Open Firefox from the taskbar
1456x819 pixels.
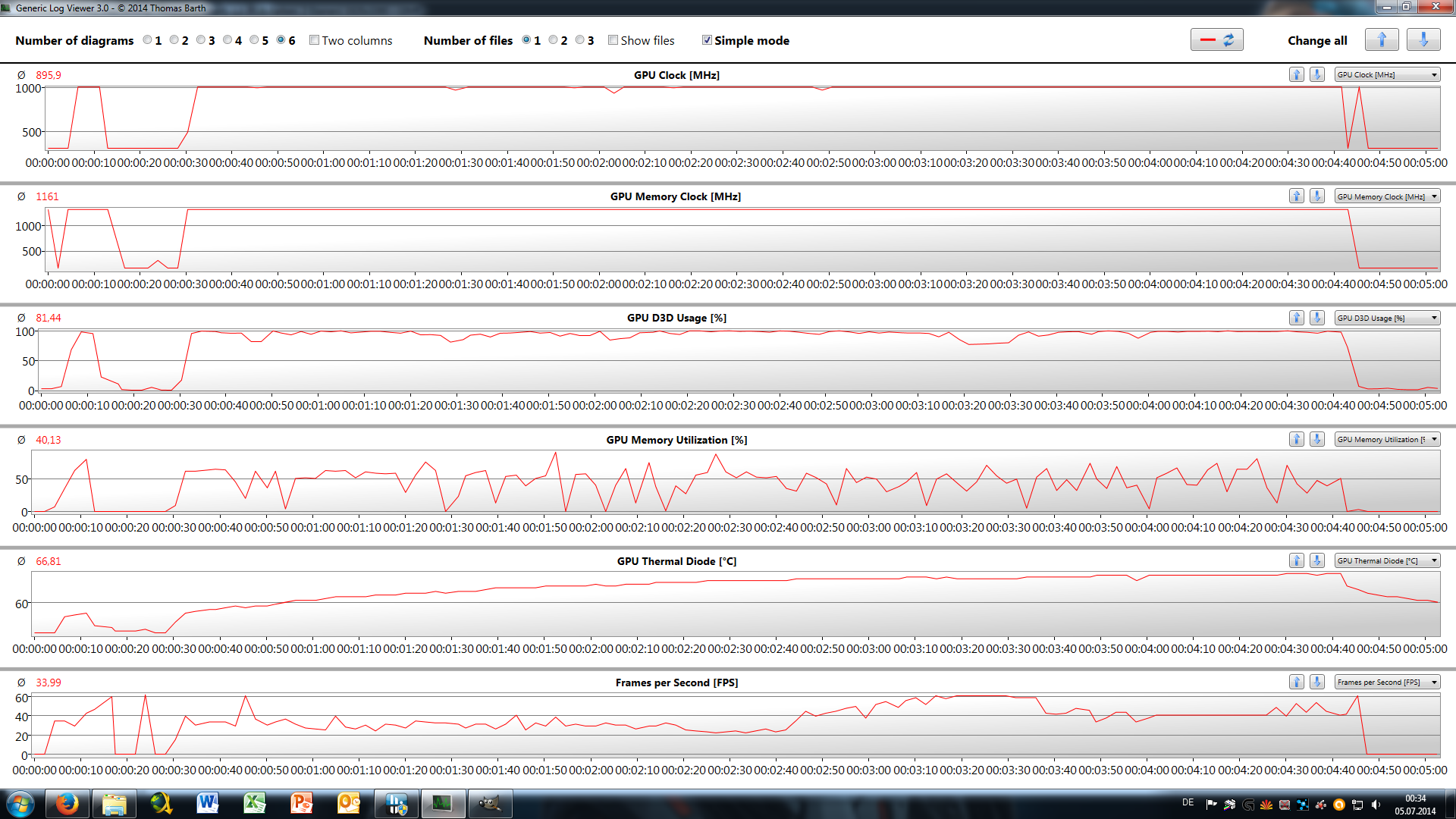67,804
